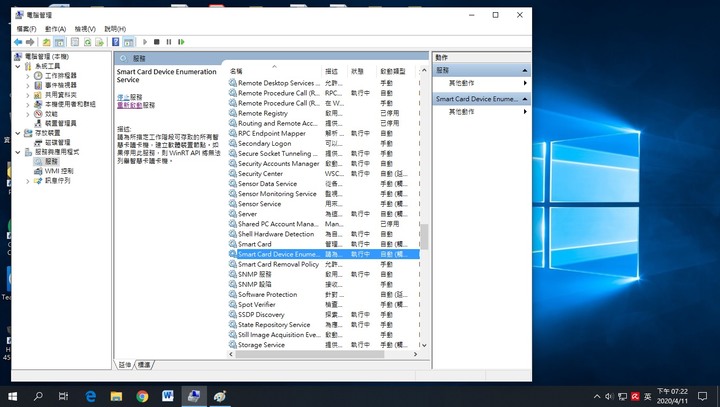Image resolution: width=720 pixels, height=407 pixels.
Task: Sort by the 狀態 column header
Action: click(x=362, y=71)
